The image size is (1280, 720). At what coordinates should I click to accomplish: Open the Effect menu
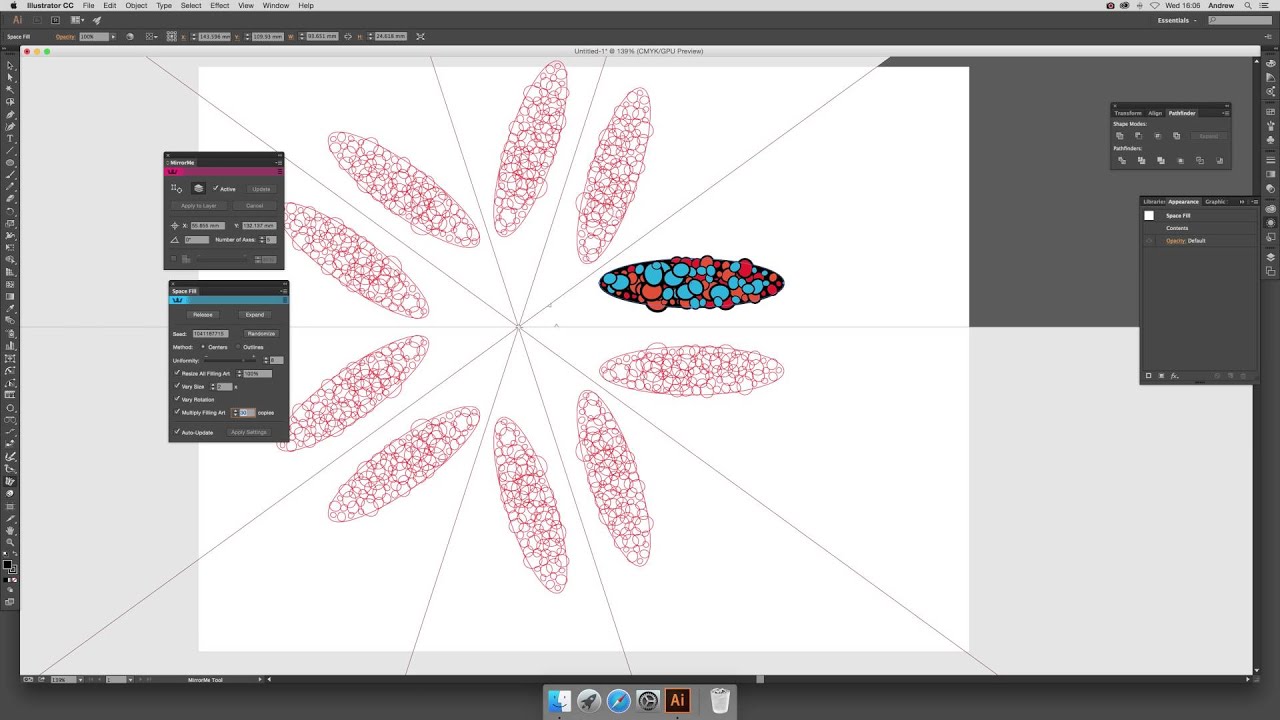point(220,6)
